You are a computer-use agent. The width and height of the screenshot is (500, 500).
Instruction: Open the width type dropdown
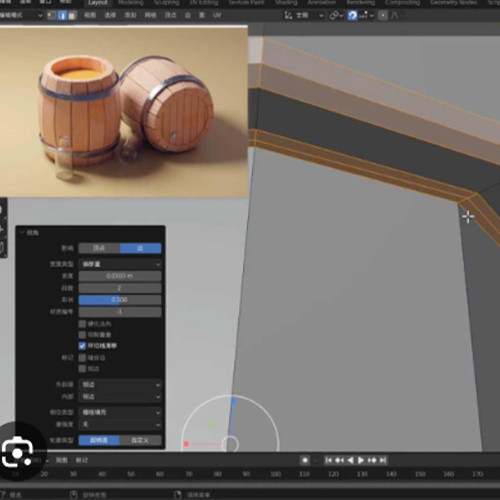point(120,264)
